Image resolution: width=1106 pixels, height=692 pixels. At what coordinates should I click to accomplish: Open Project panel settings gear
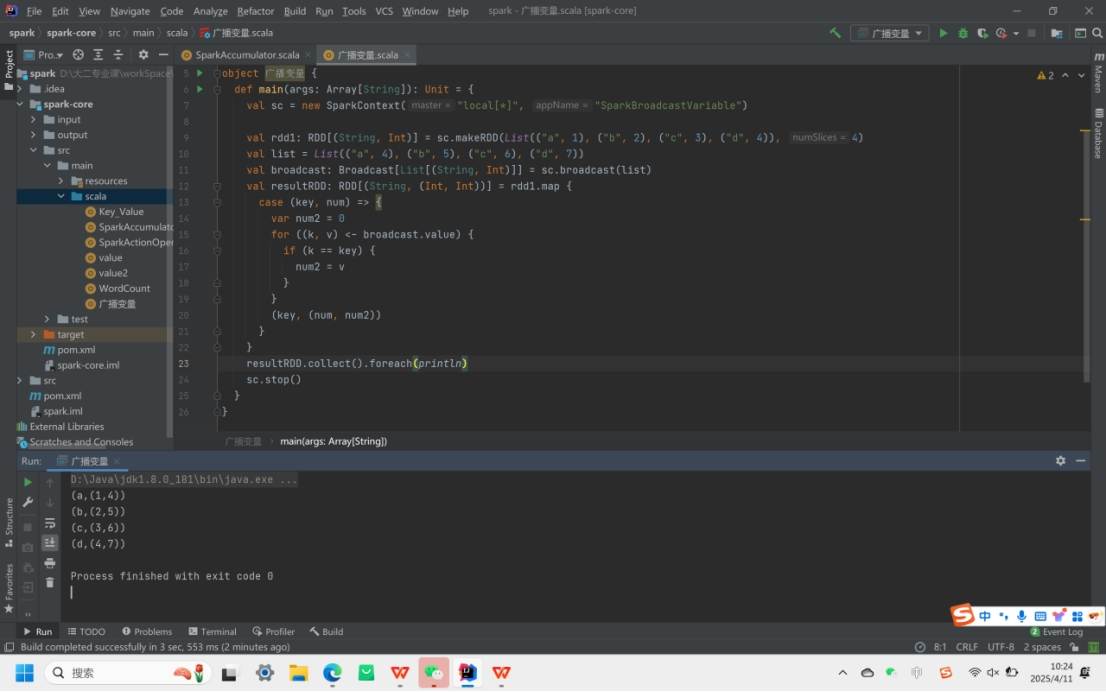(143, 54)
